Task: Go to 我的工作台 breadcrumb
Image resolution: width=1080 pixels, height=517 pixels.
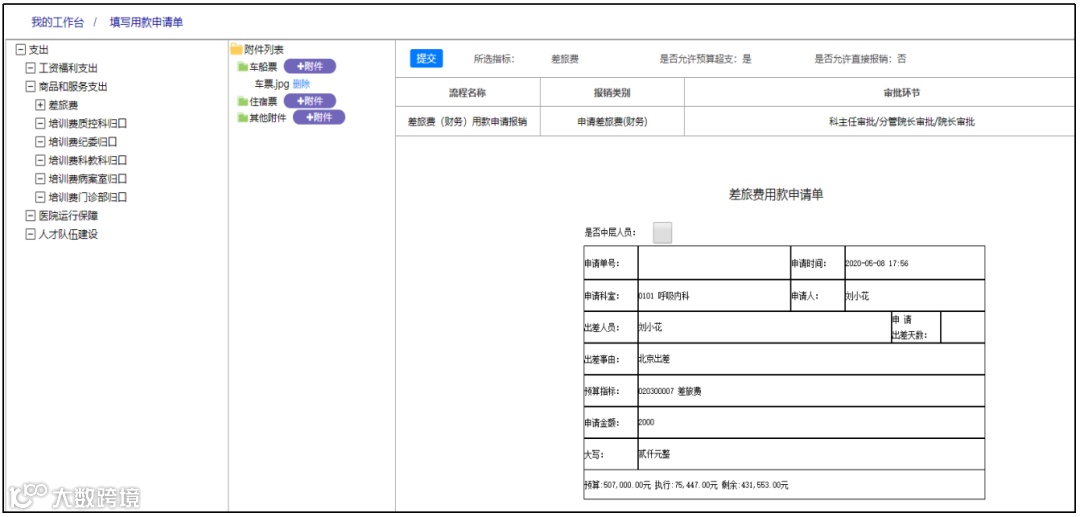Action: tap(57, 22)
